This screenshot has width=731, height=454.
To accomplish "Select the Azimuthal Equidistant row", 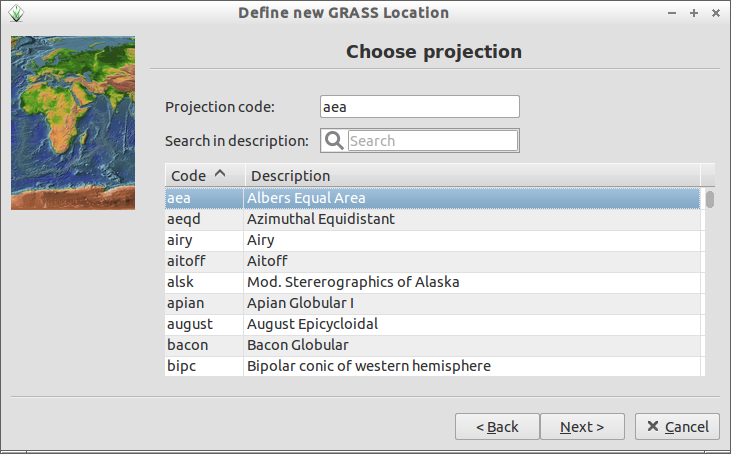I will (x=433, y=219).
